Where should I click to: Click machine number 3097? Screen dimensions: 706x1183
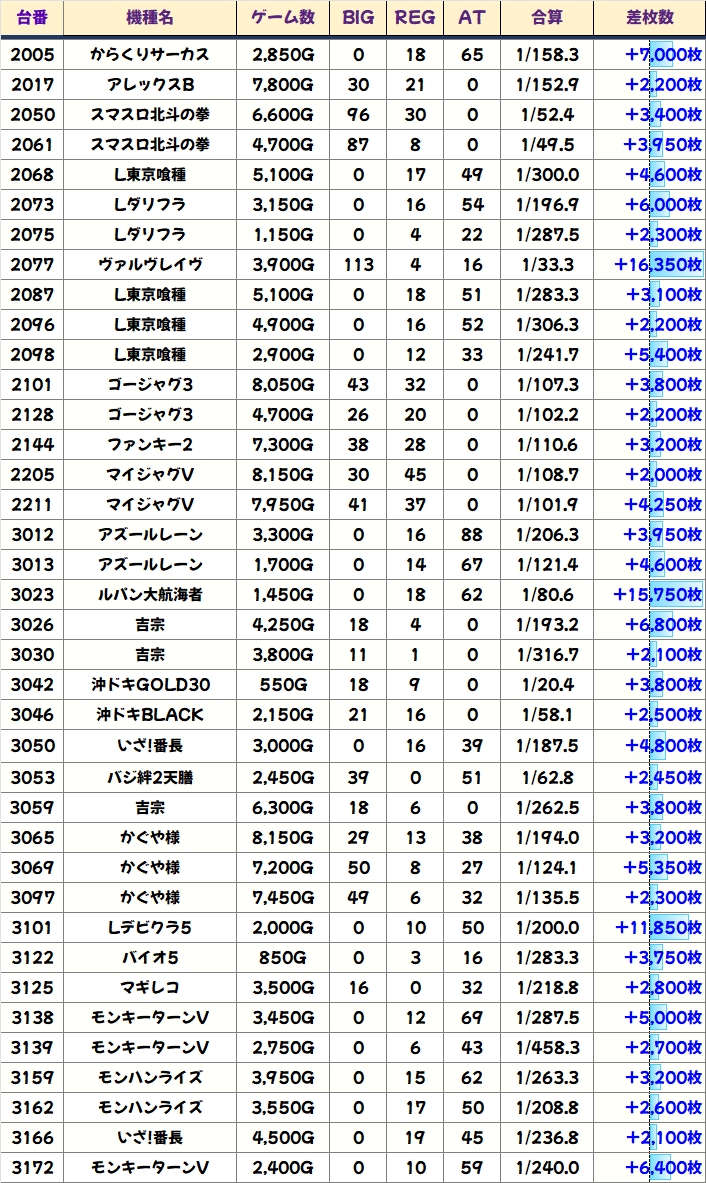pos(32,897)
